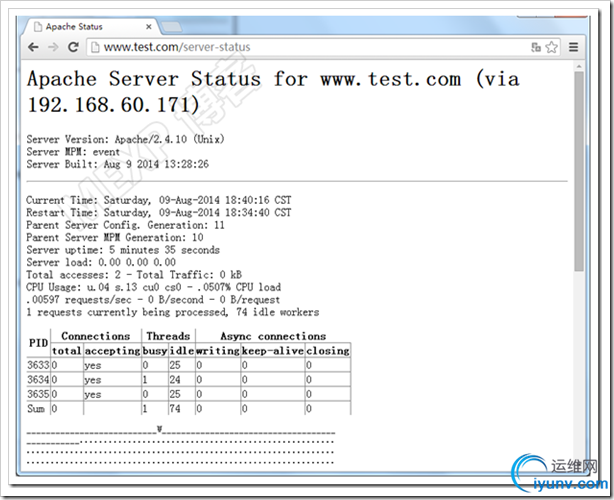Image resolution: width=614 pixels, height=500 pixels.
Task: Click the Apache Server Status heading
Action: click(273, 92)
